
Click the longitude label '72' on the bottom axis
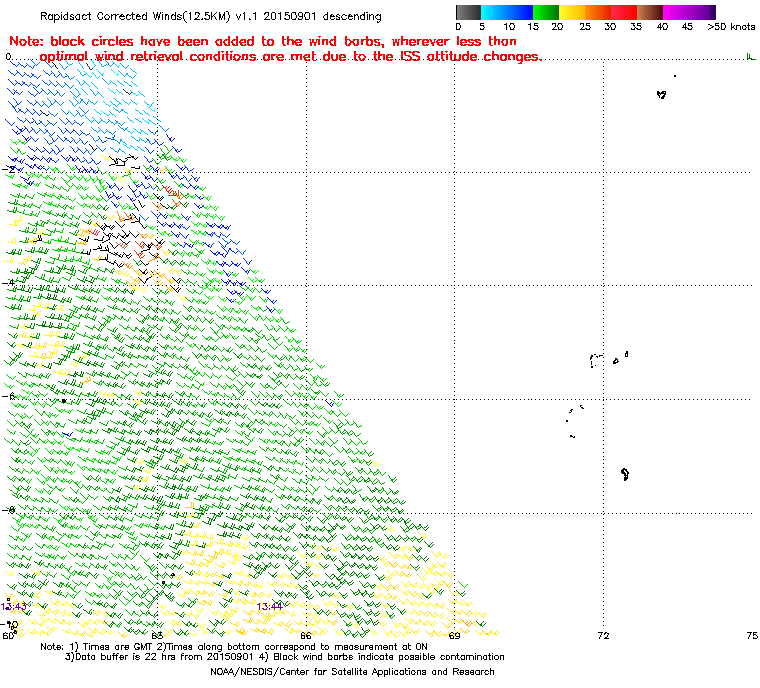coord(603,635)
